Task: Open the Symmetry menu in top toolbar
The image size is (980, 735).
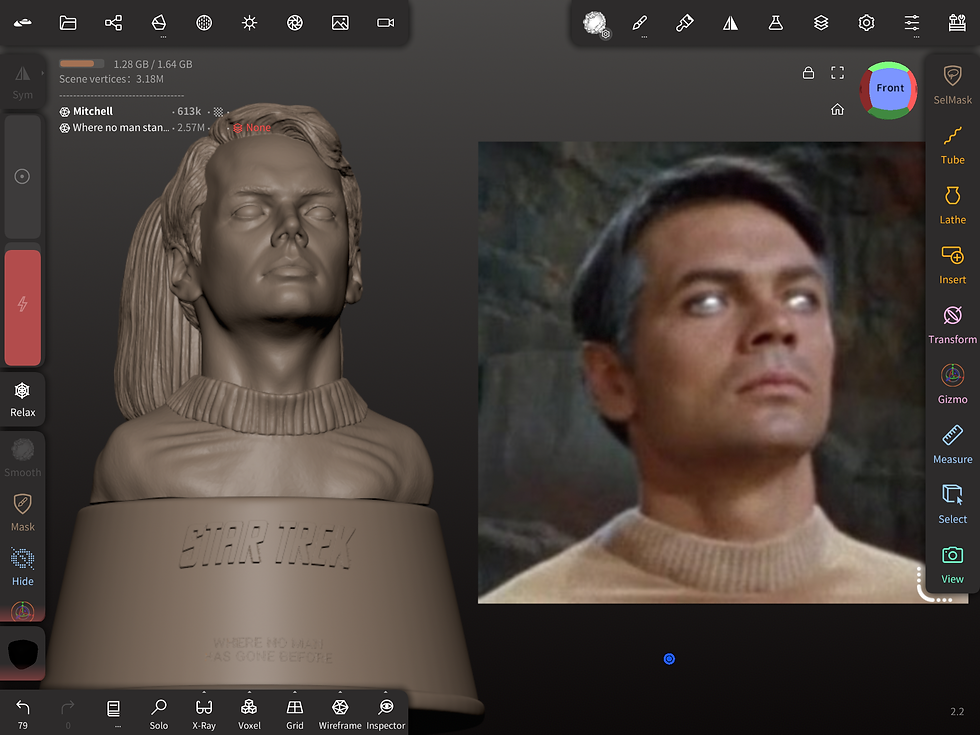Action: coord(730,23)
